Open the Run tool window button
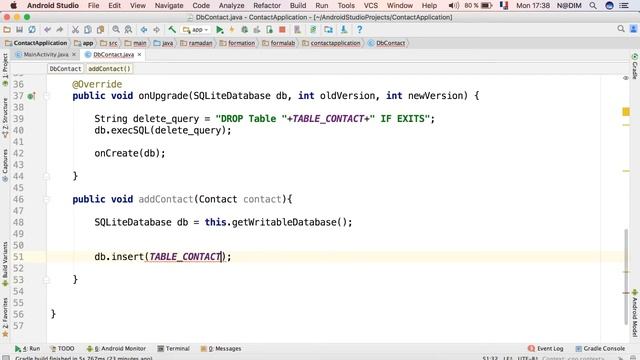This screenshot has width=640, height=360. point(27,349)
